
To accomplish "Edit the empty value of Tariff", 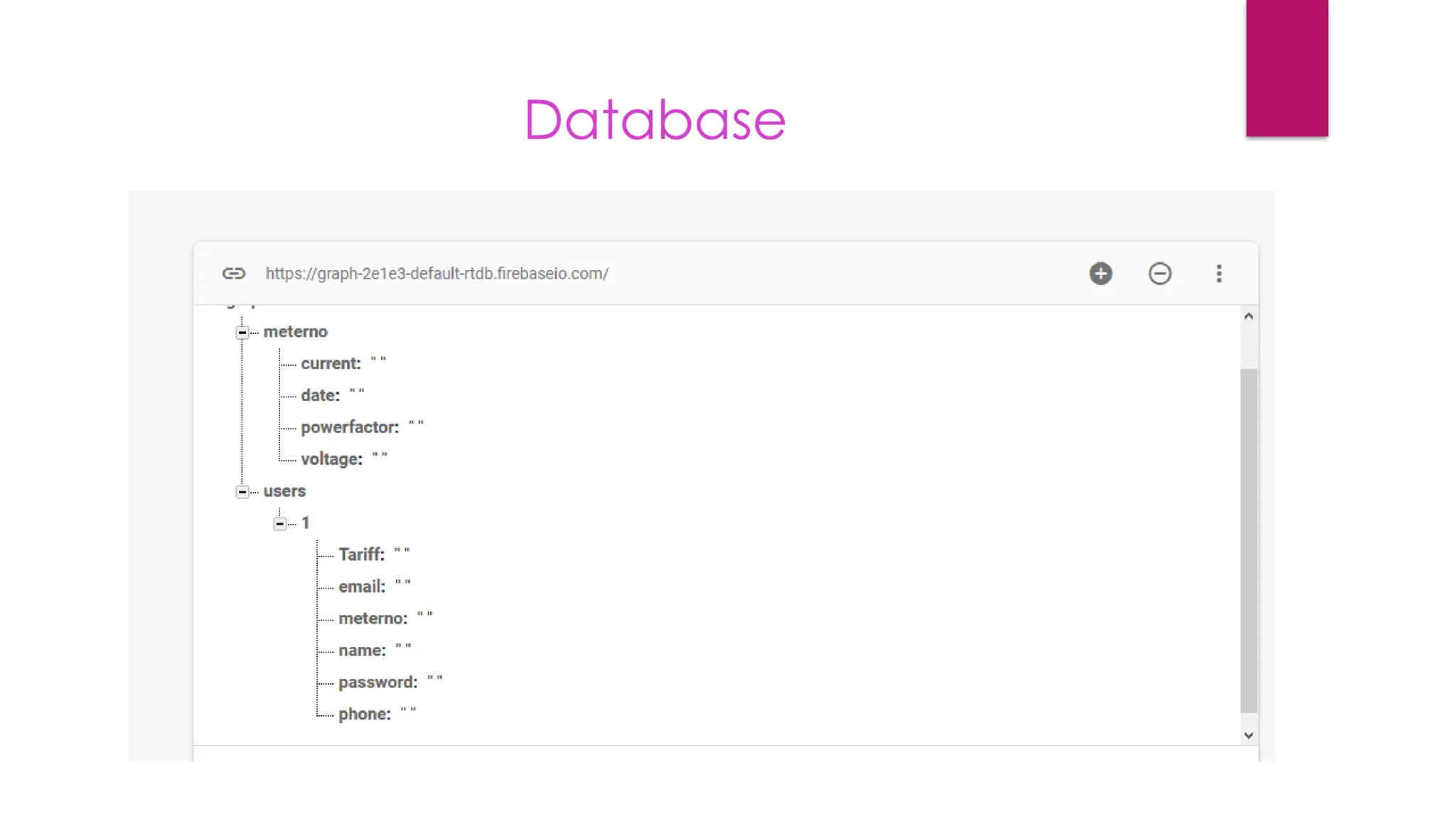I will pos(402,552).
